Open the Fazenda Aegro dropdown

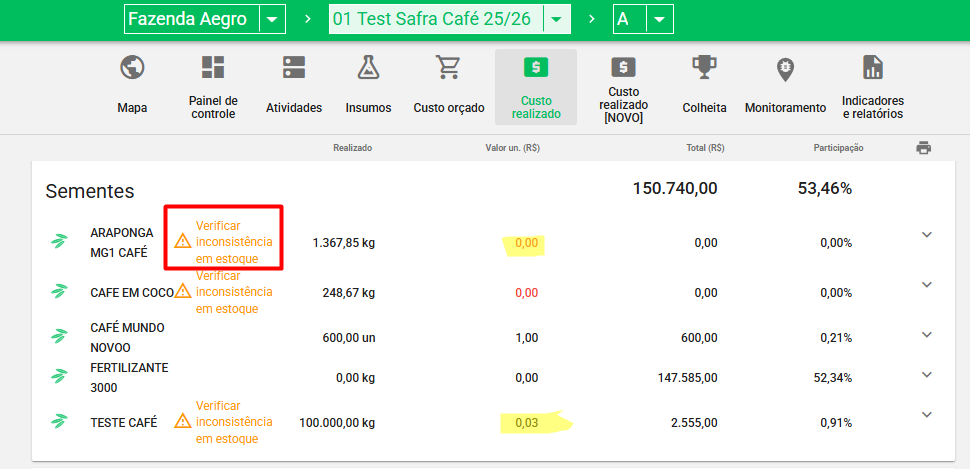pos(272,20)
